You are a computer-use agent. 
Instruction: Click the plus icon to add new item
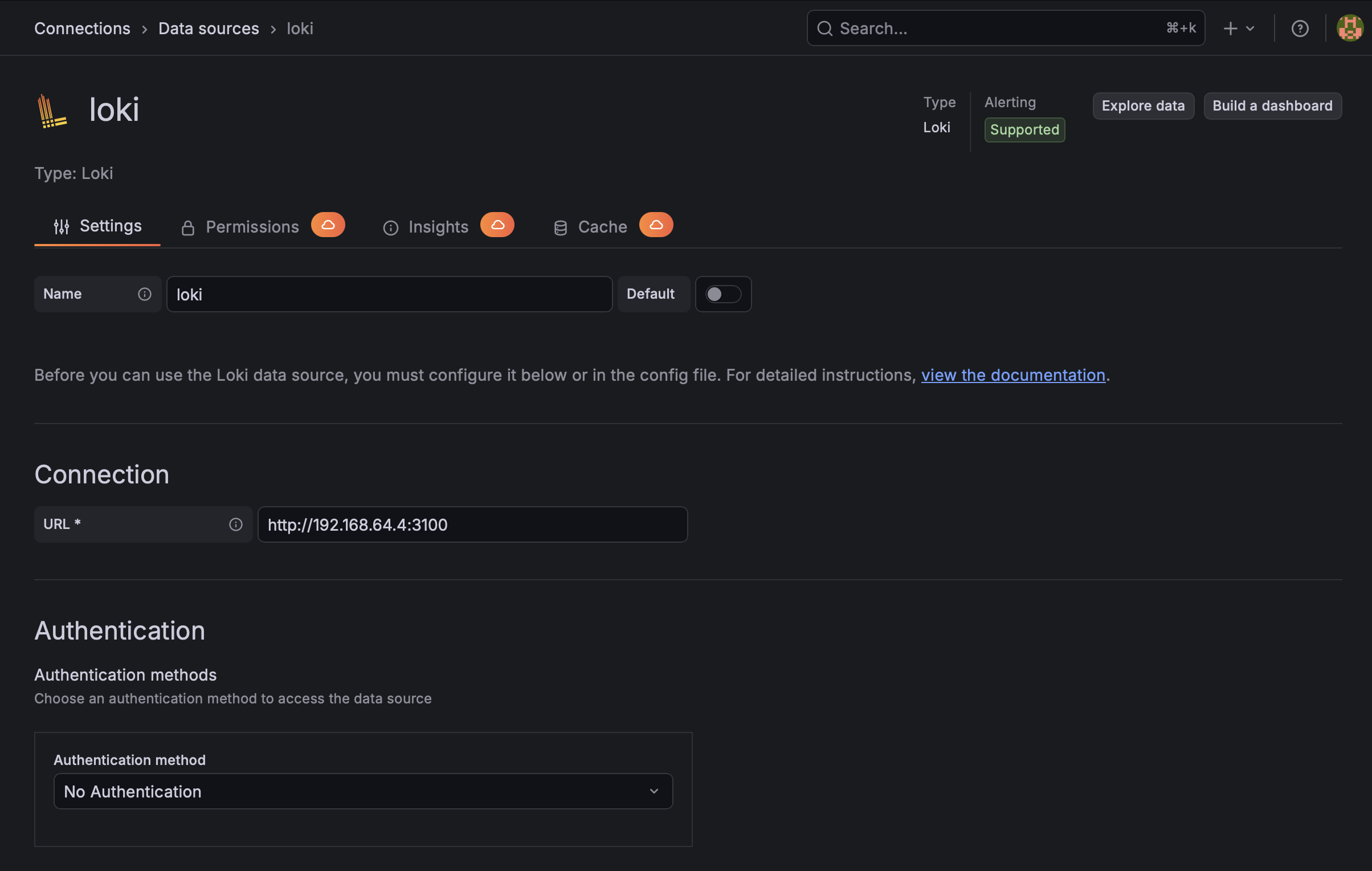[1230, 29]
